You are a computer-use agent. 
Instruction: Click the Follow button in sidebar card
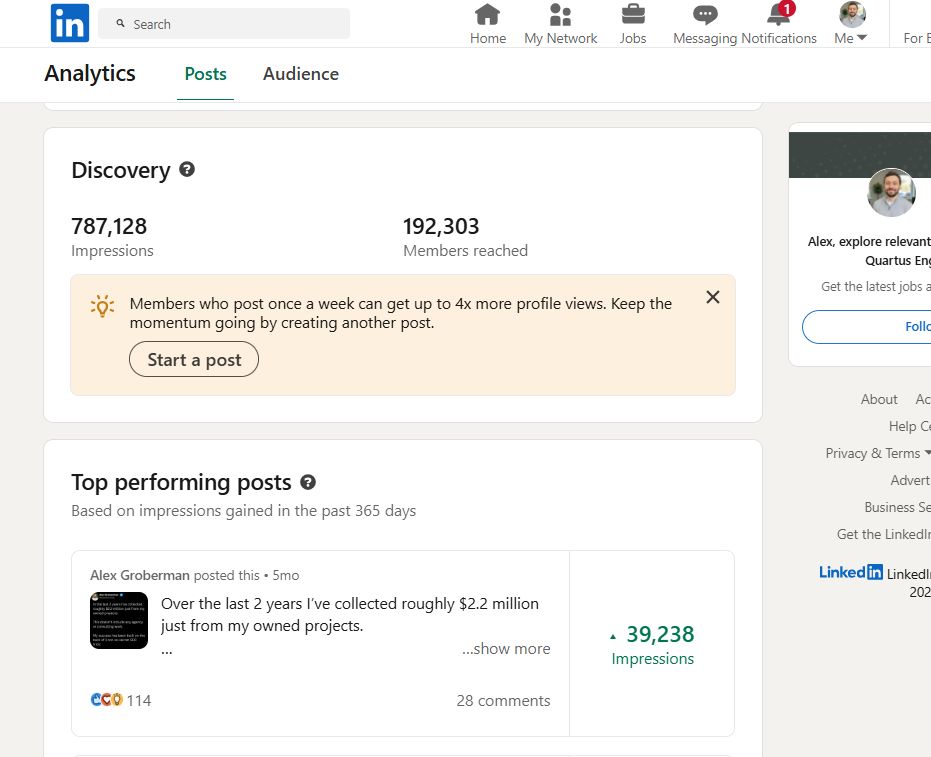pyautogui.click(x=867, y=327)
